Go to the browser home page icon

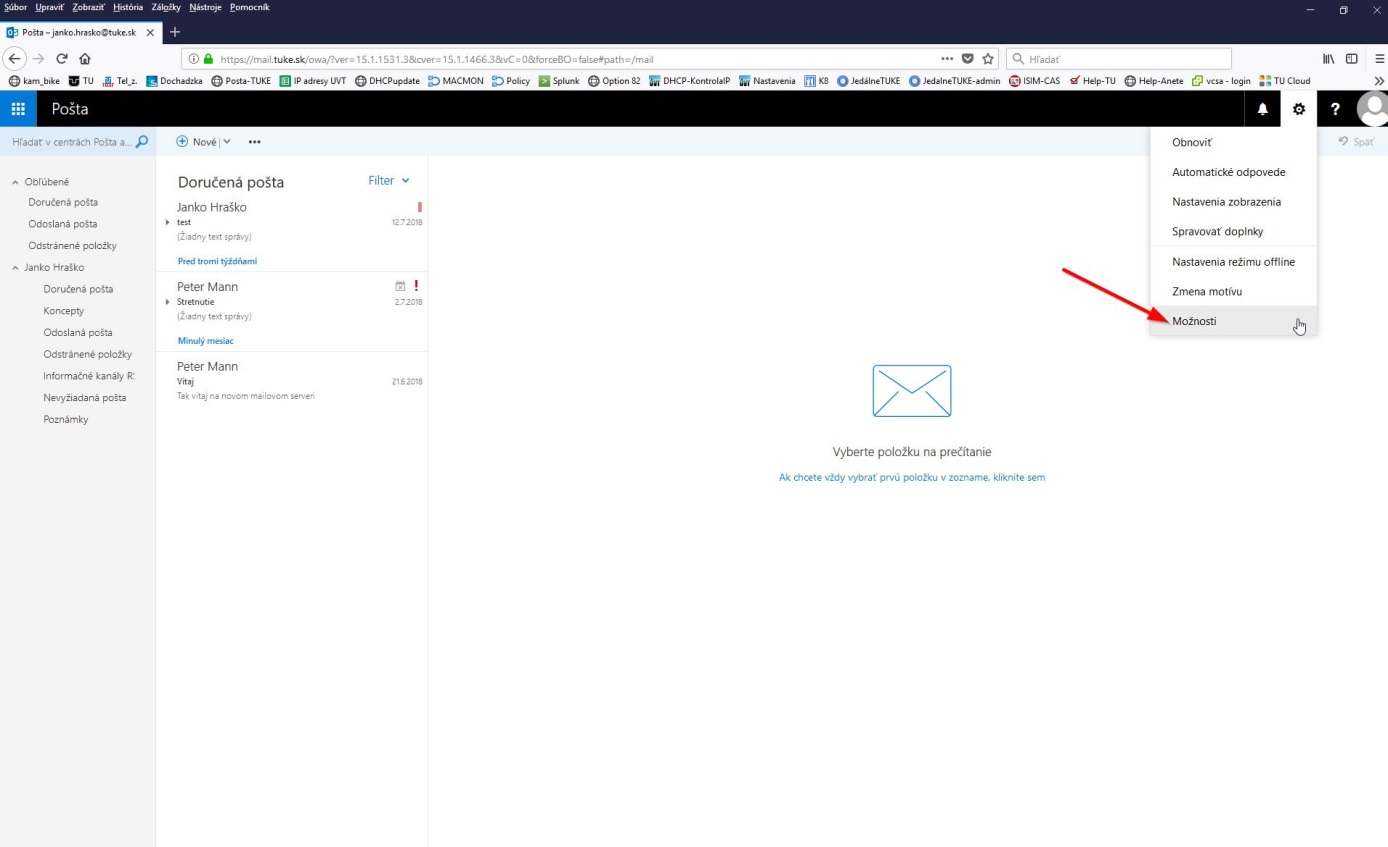pyautogui.click(x=85, y=58)
